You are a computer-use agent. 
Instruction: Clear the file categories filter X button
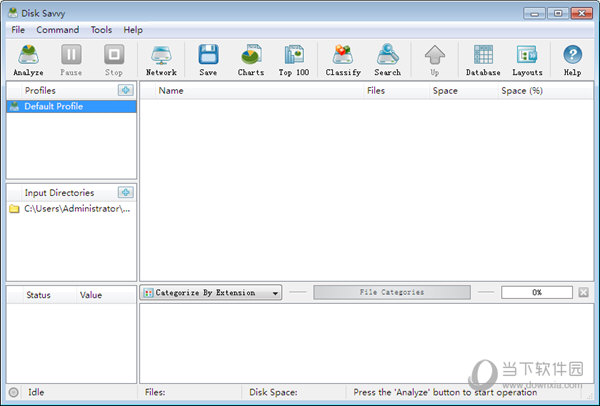click(584, 292)
